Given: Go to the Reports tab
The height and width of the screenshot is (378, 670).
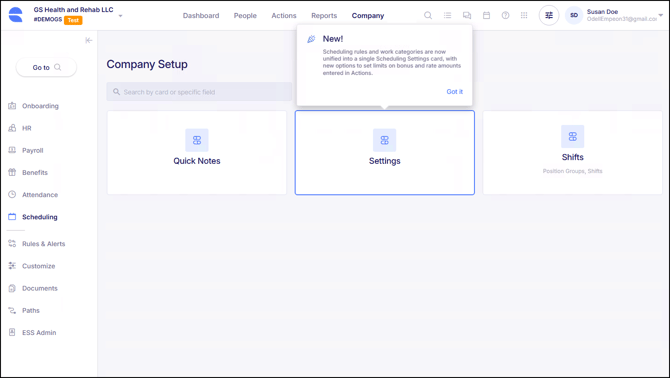Looking at the screenshot, I should click(x=324, y=15).
